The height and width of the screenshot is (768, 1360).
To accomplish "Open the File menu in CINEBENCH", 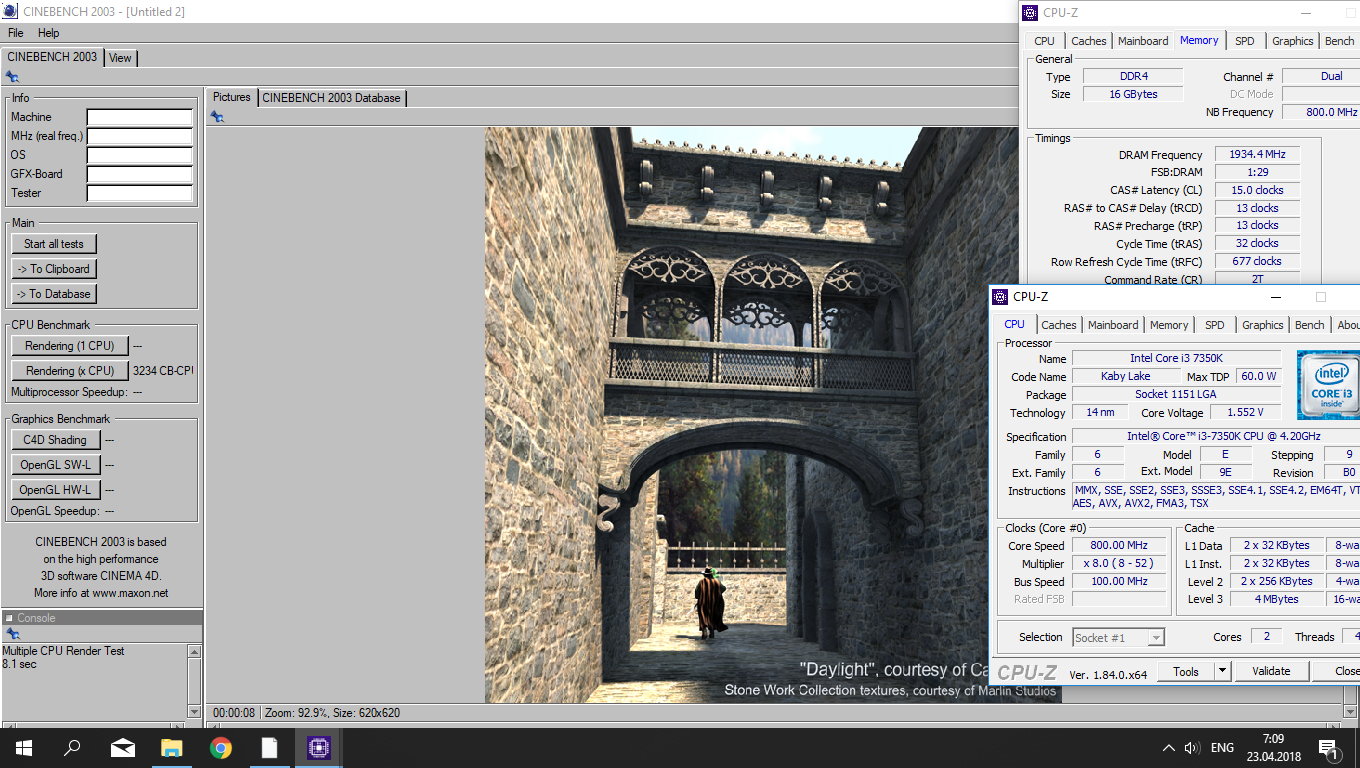I will click(16, 33).
